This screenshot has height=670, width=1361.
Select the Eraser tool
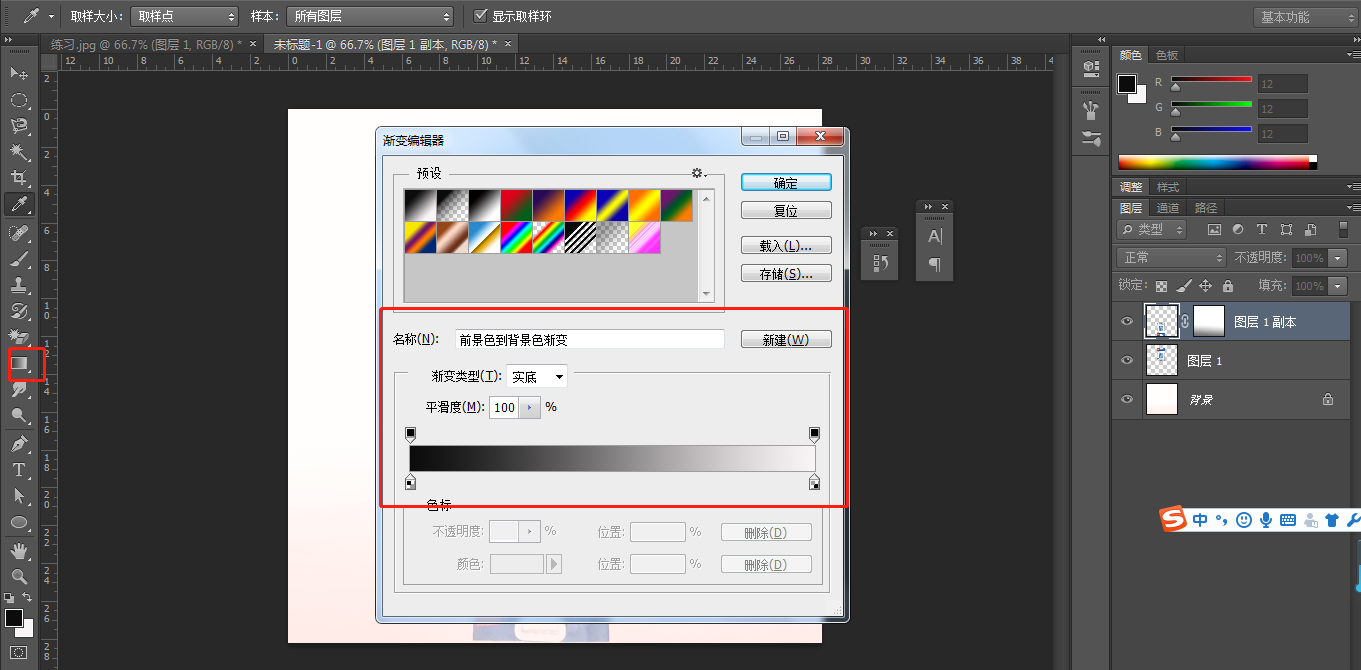[19, 336]
